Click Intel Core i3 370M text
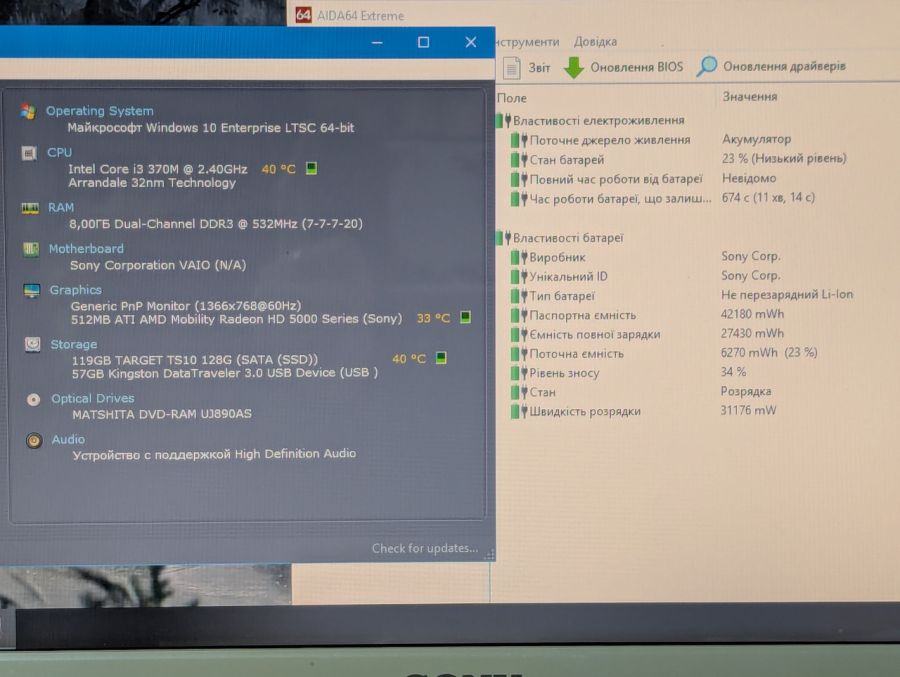The image size is (900, 677). [x=158, y=169]
